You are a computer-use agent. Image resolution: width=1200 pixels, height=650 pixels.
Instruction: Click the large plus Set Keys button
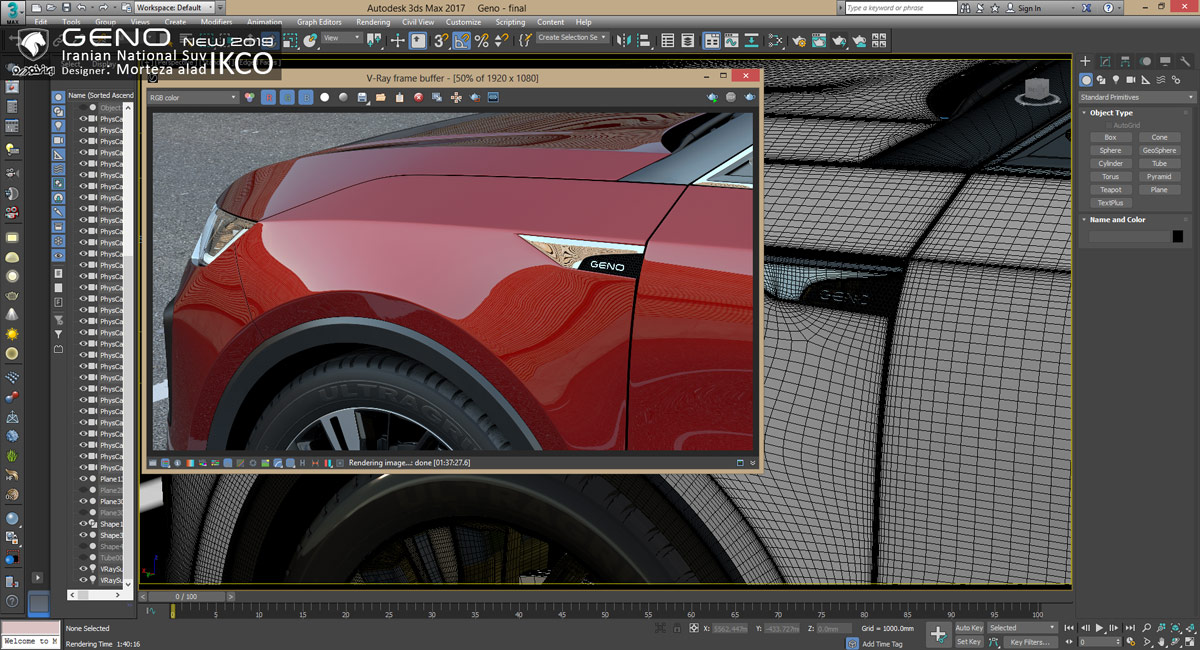click(x=938, y=634)
